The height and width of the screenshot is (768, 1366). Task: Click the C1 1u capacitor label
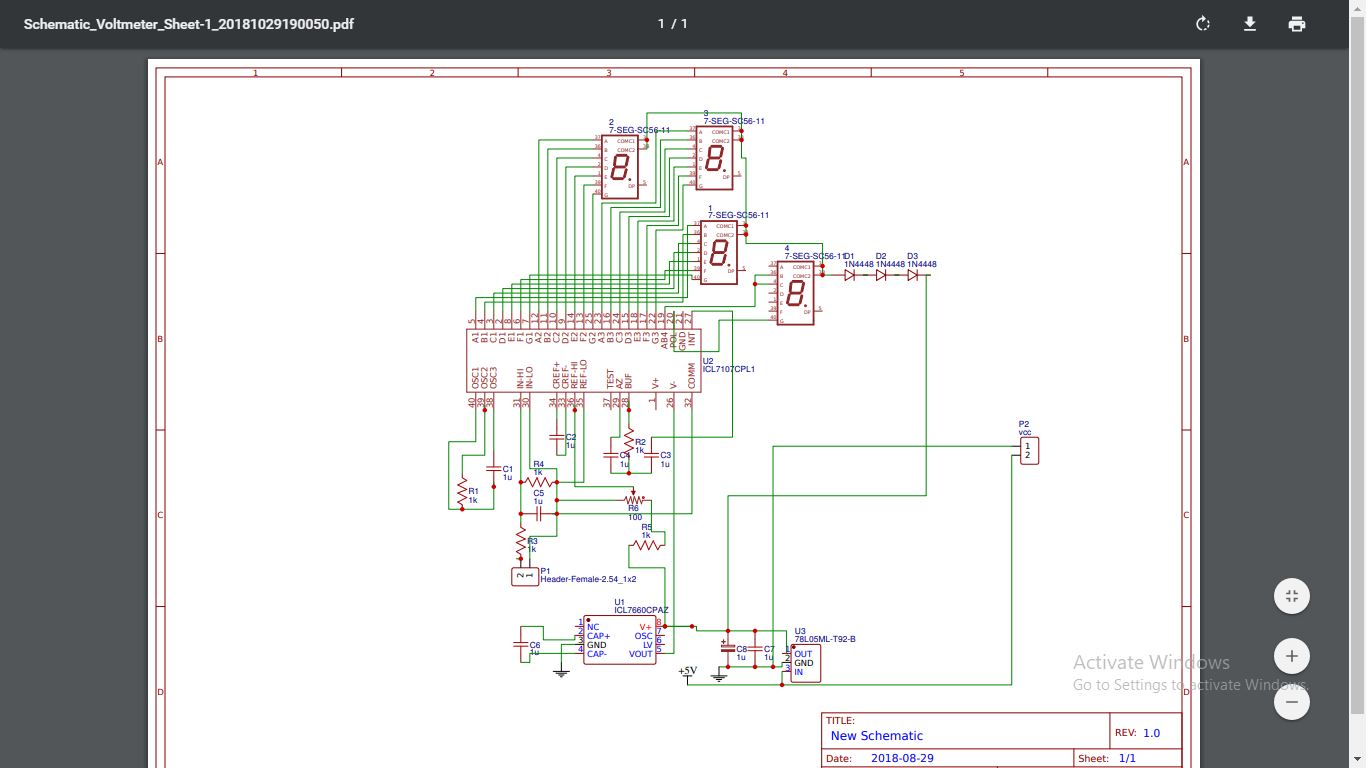(x=507, y=472)
